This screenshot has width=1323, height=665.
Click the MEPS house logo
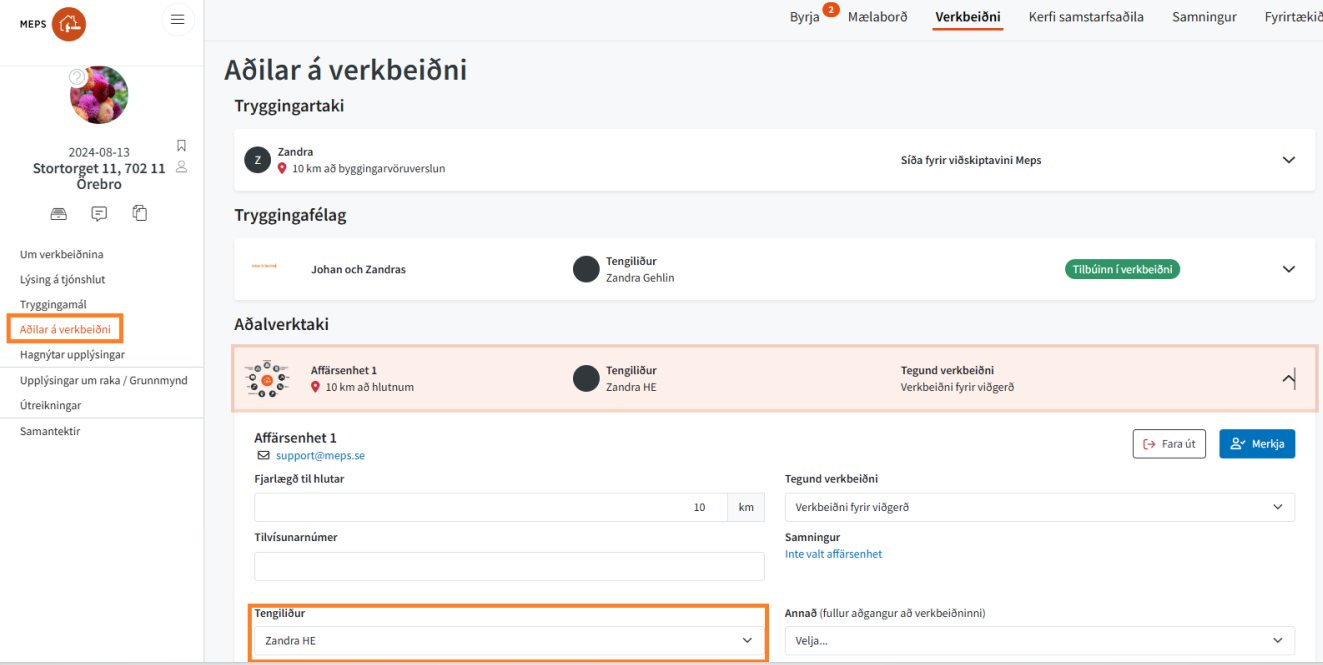pyautogui.click(x=69, y=24)
